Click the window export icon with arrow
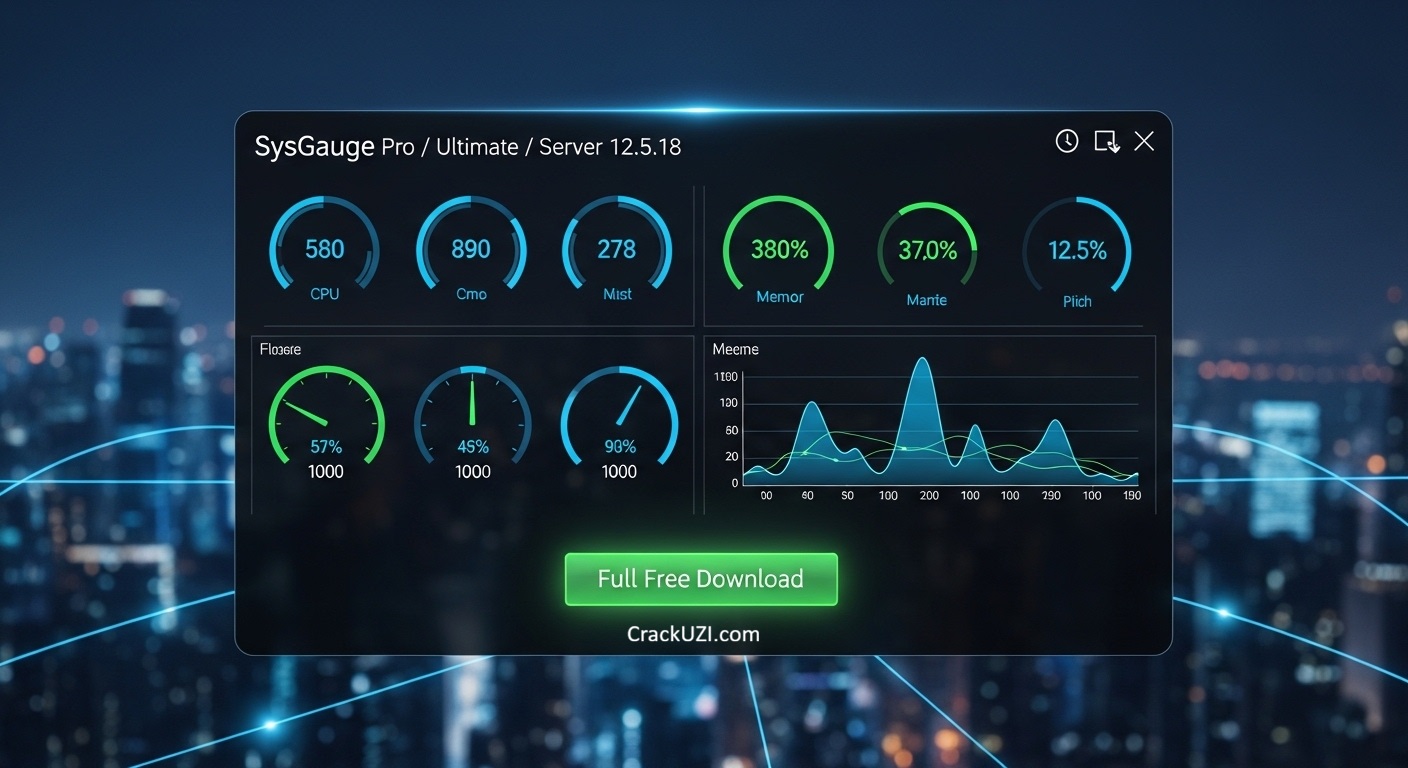 point(1106,141)
